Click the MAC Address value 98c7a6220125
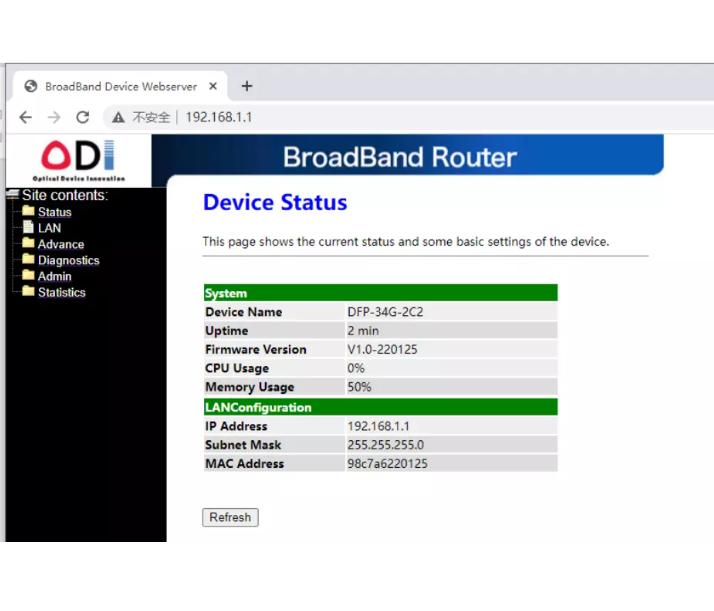Screen dimensions: 714x611 click(x=388, y=463)
